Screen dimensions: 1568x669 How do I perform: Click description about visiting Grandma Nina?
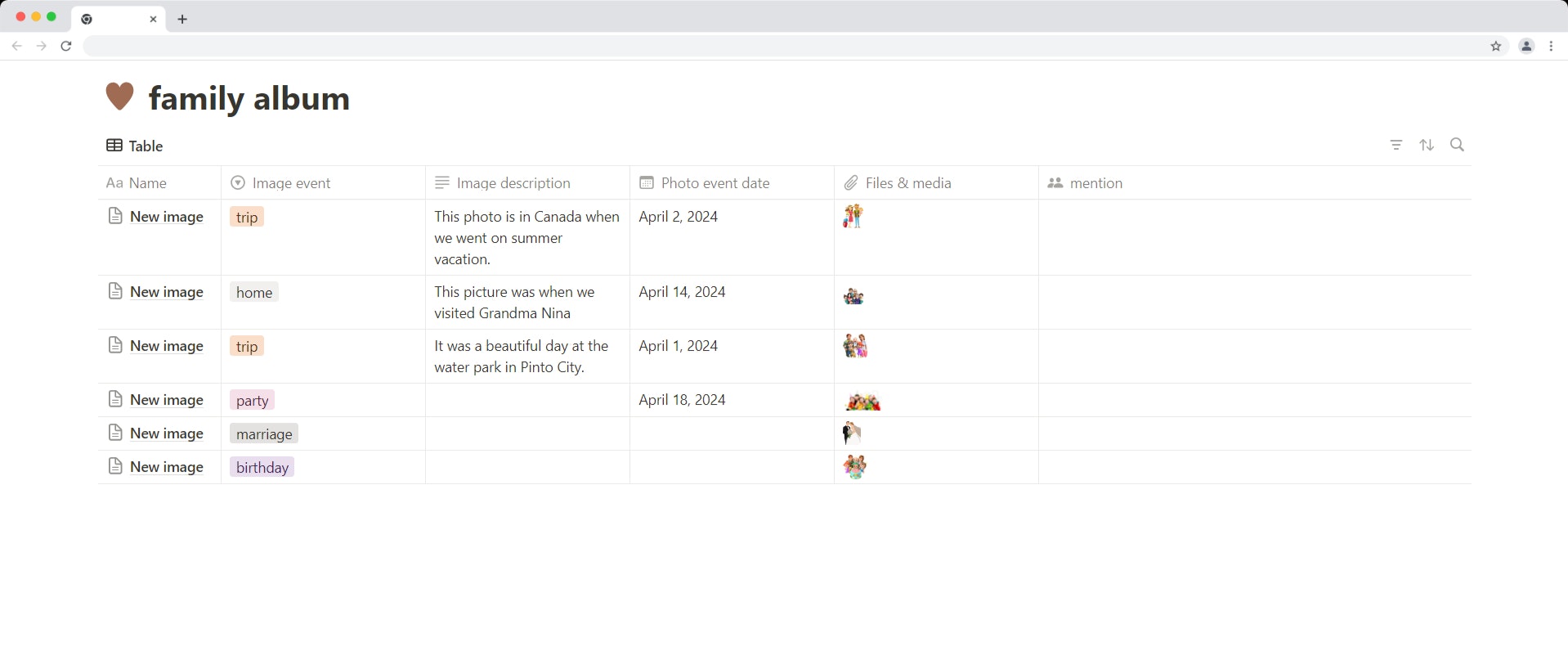click(514, 303)
